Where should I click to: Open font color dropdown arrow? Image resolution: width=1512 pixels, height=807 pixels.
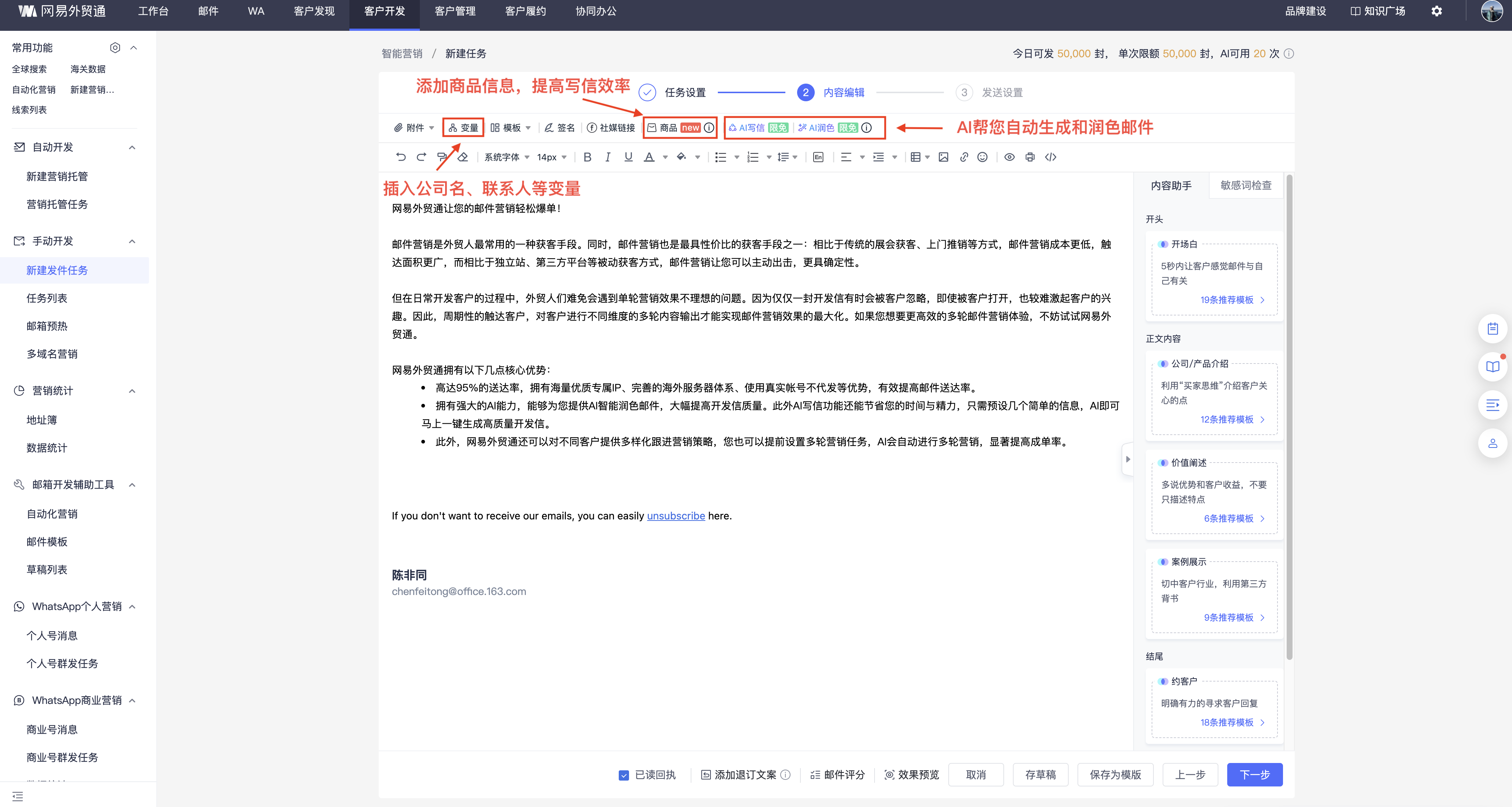point(665,157)
